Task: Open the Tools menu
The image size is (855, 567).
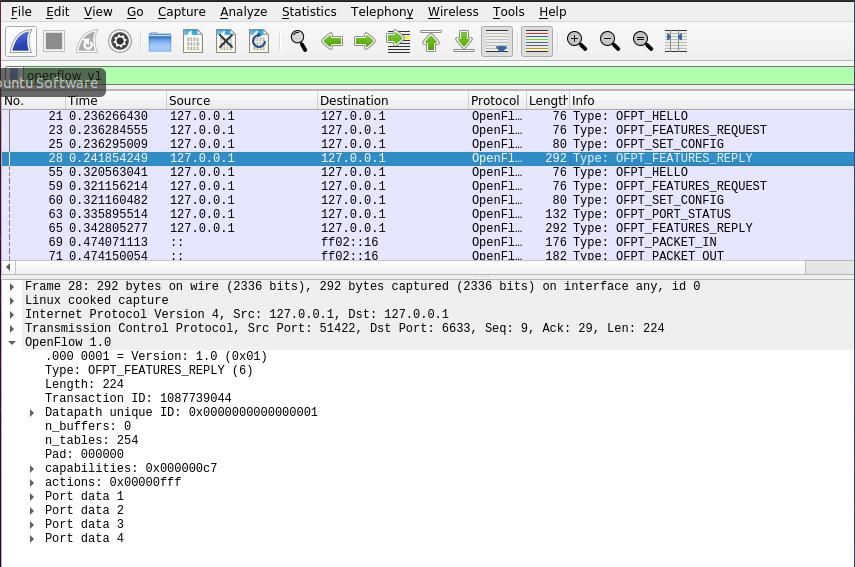Action: [x=508, y=11]
